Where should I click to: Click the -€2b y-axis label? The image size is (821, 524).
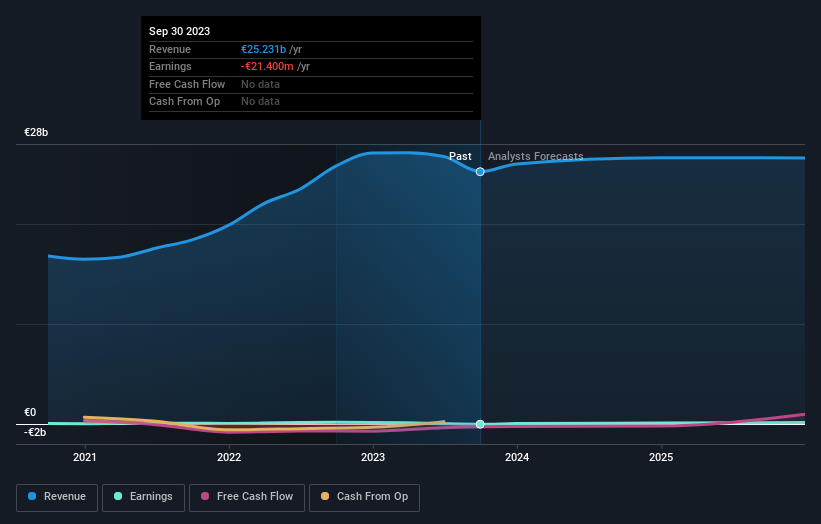(35, 432)
